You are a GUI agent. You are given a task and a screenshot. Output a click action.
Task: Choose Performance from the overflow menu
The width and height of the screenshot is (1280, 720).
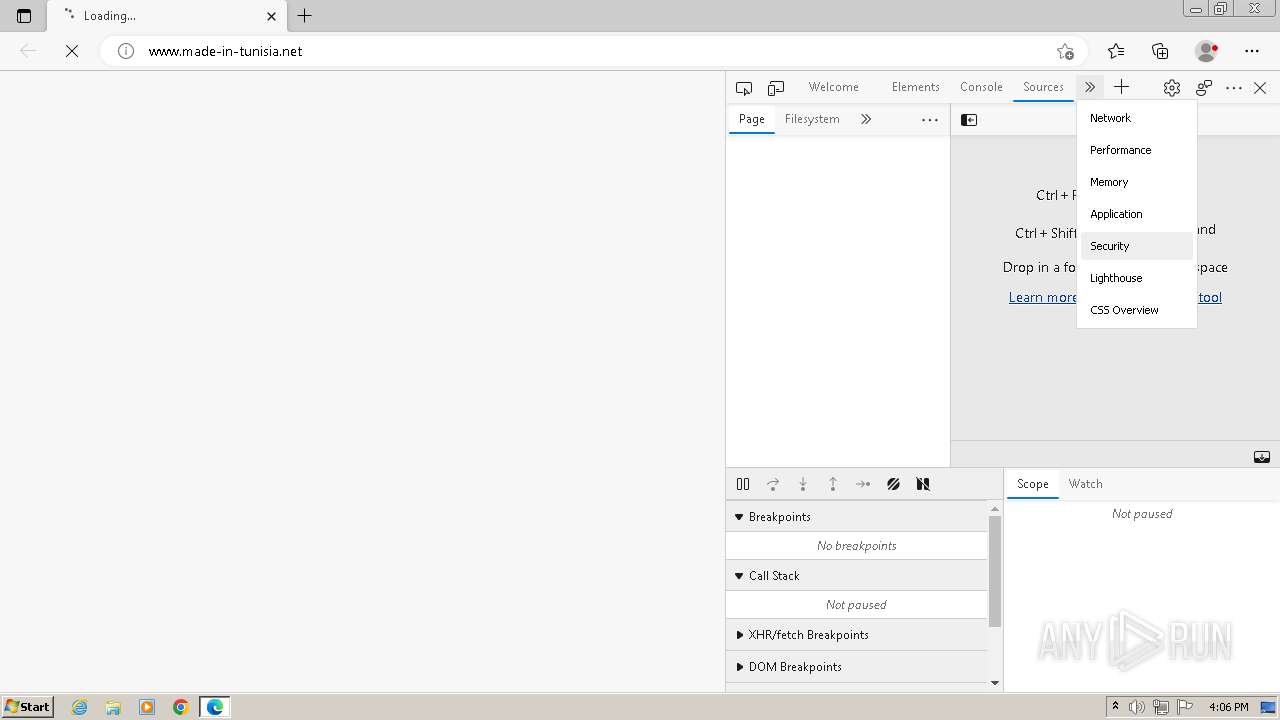1137,150
